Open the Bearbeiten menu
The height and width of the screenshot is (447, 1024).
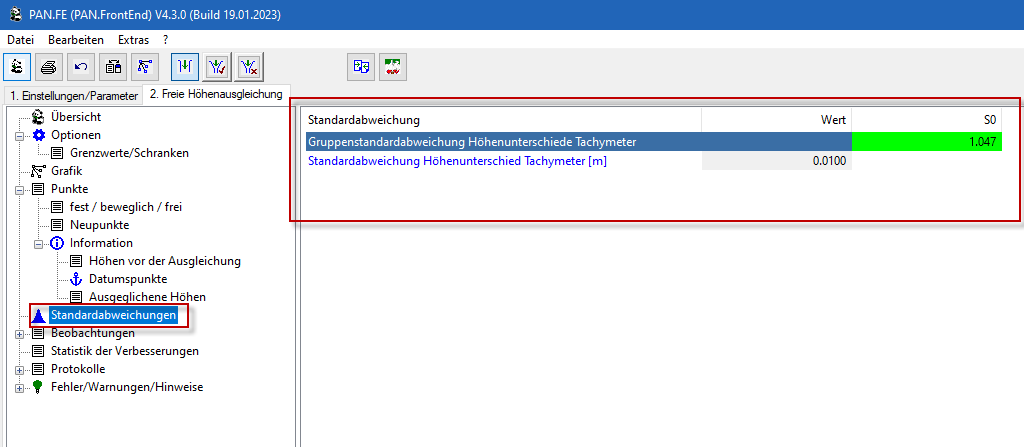pos(76,39)
